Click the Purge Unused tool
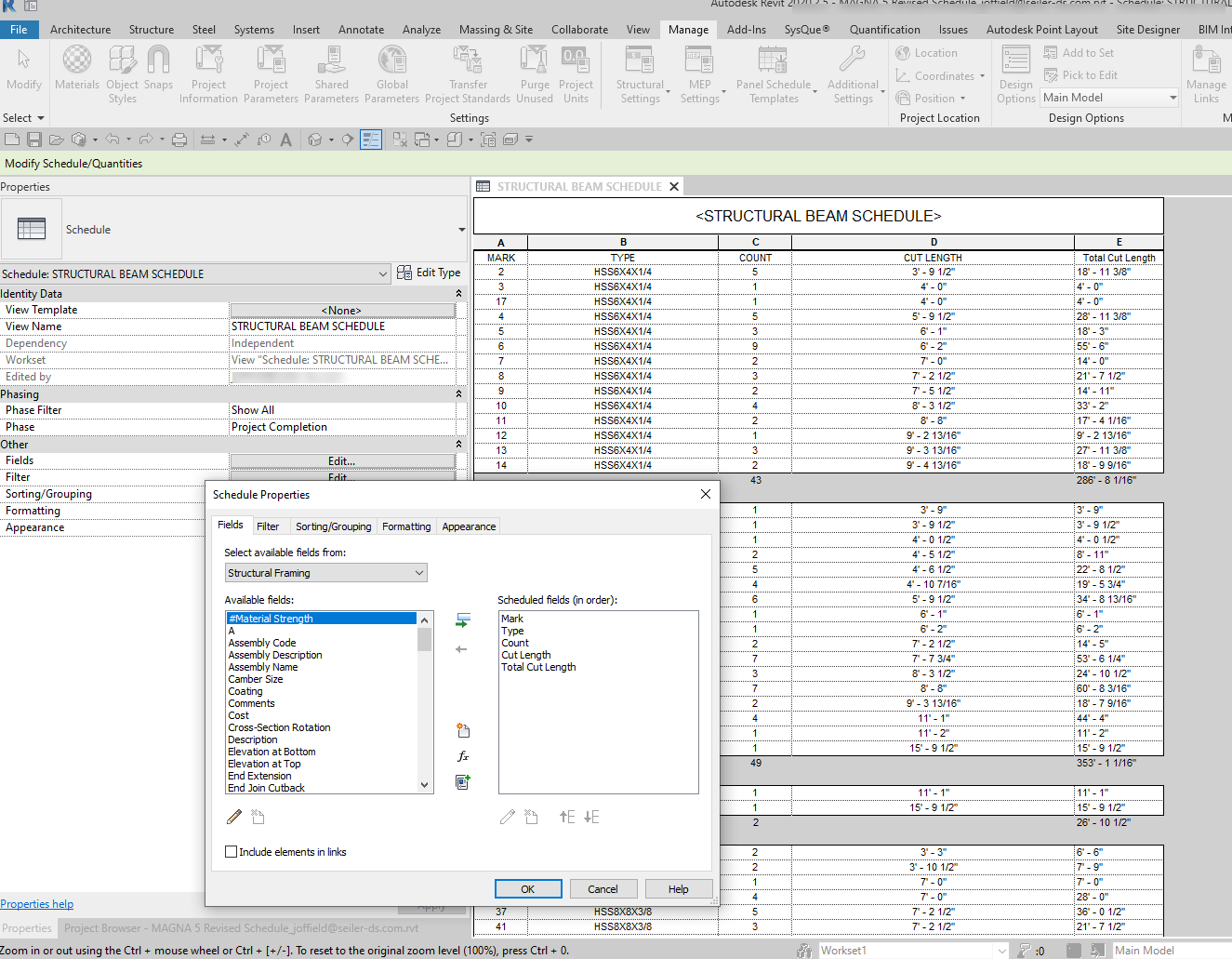This screenshot has height=959, width=1232. pyautogui.click(x=535, y=74)
